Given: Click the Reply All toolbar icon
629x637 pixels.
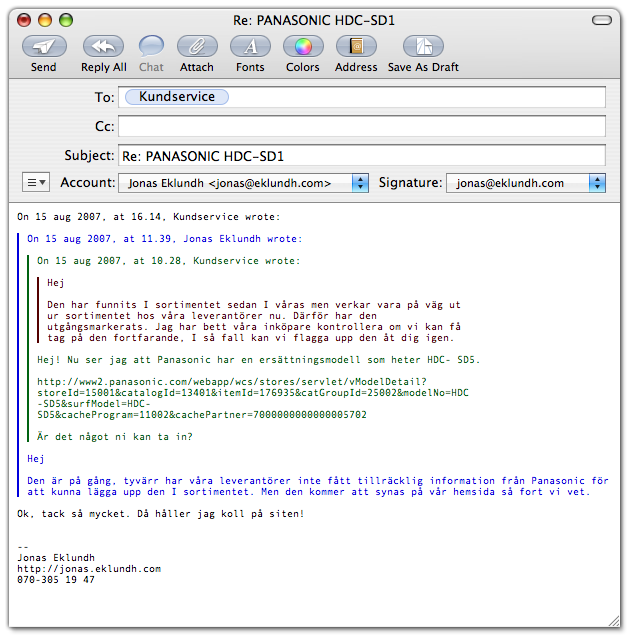Looking at the screenshot, I should point(103,46).
